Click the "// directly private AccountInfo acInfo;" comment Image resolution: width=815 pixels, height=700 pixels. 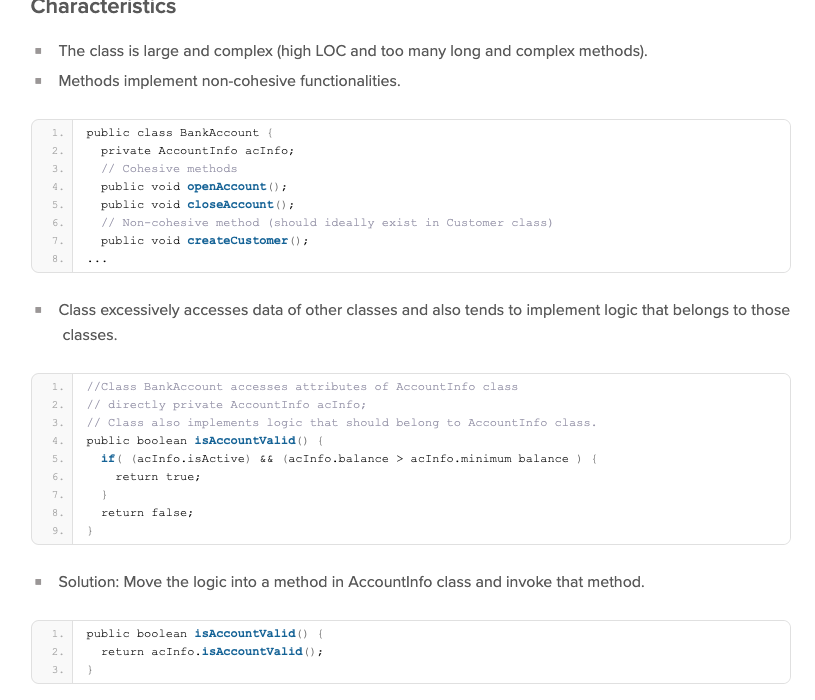(227, 404)
